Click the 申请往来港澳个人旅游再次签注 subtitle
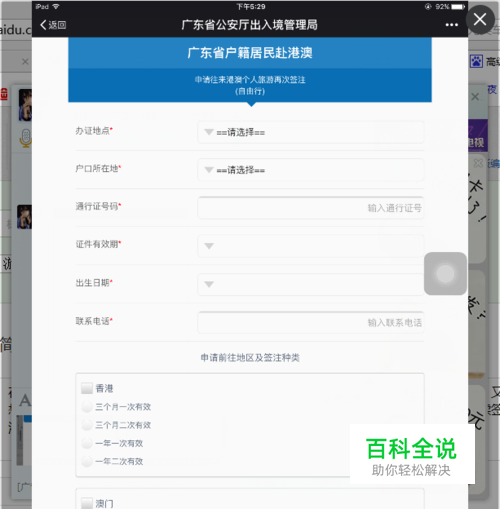 point(250,80)
